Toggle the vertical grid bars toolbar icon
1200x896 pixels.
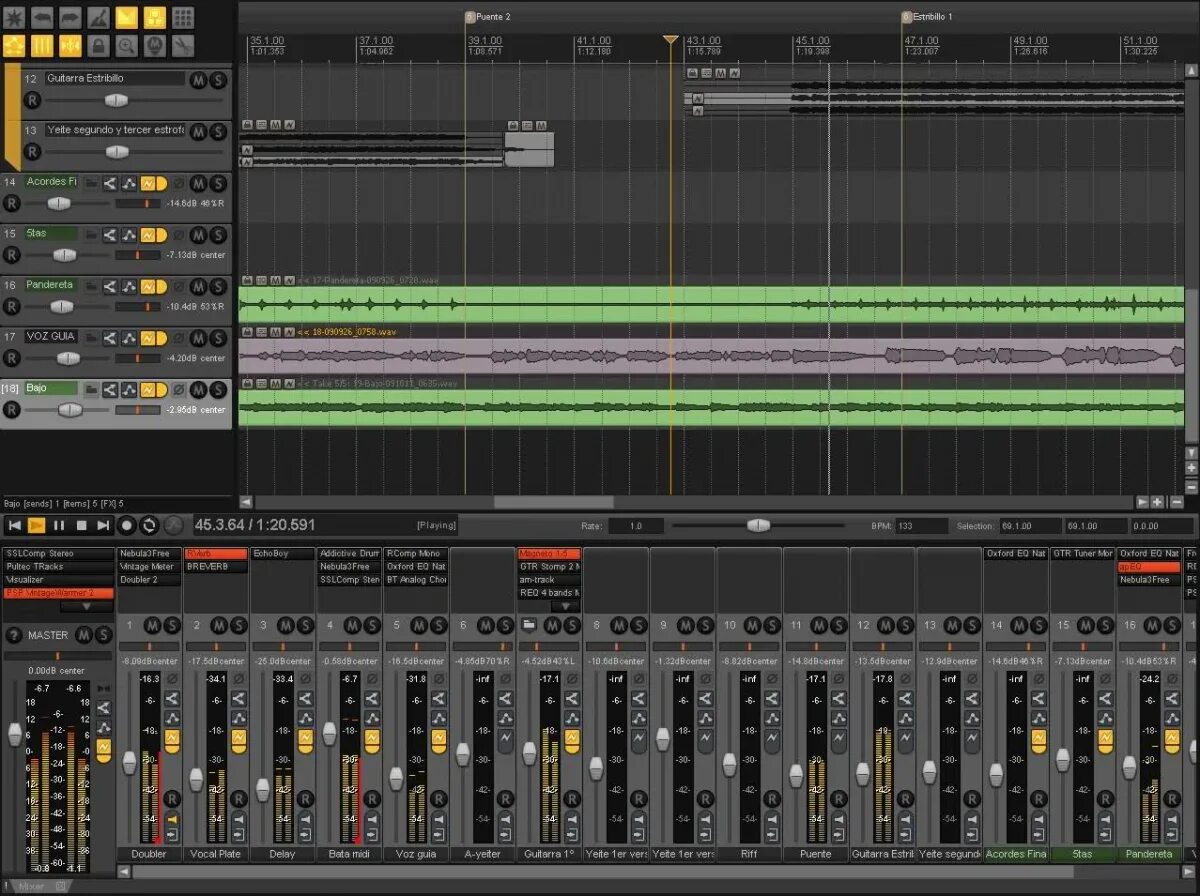[x=42, y=46]
